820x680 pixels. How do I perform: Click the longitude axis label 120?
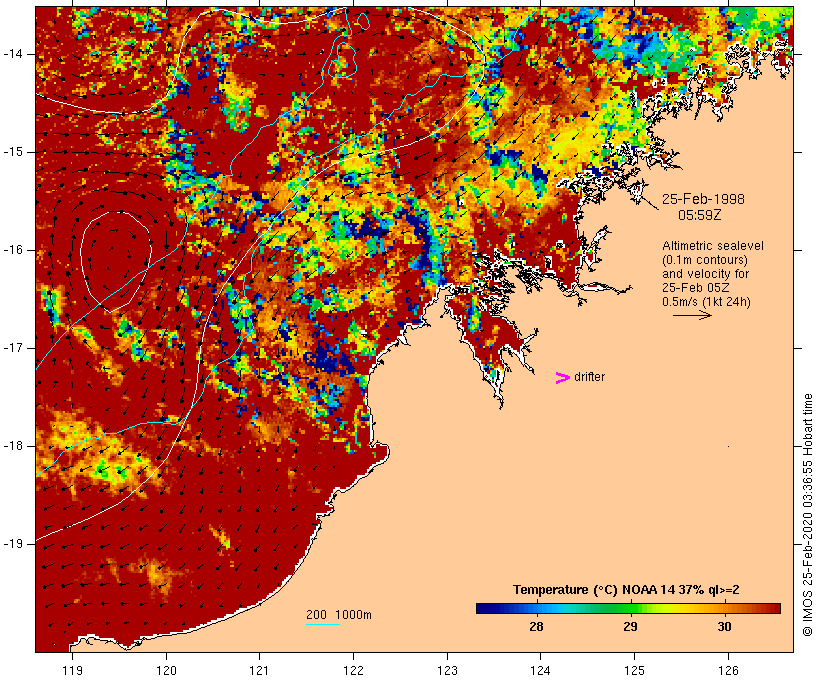coord(166,670)
